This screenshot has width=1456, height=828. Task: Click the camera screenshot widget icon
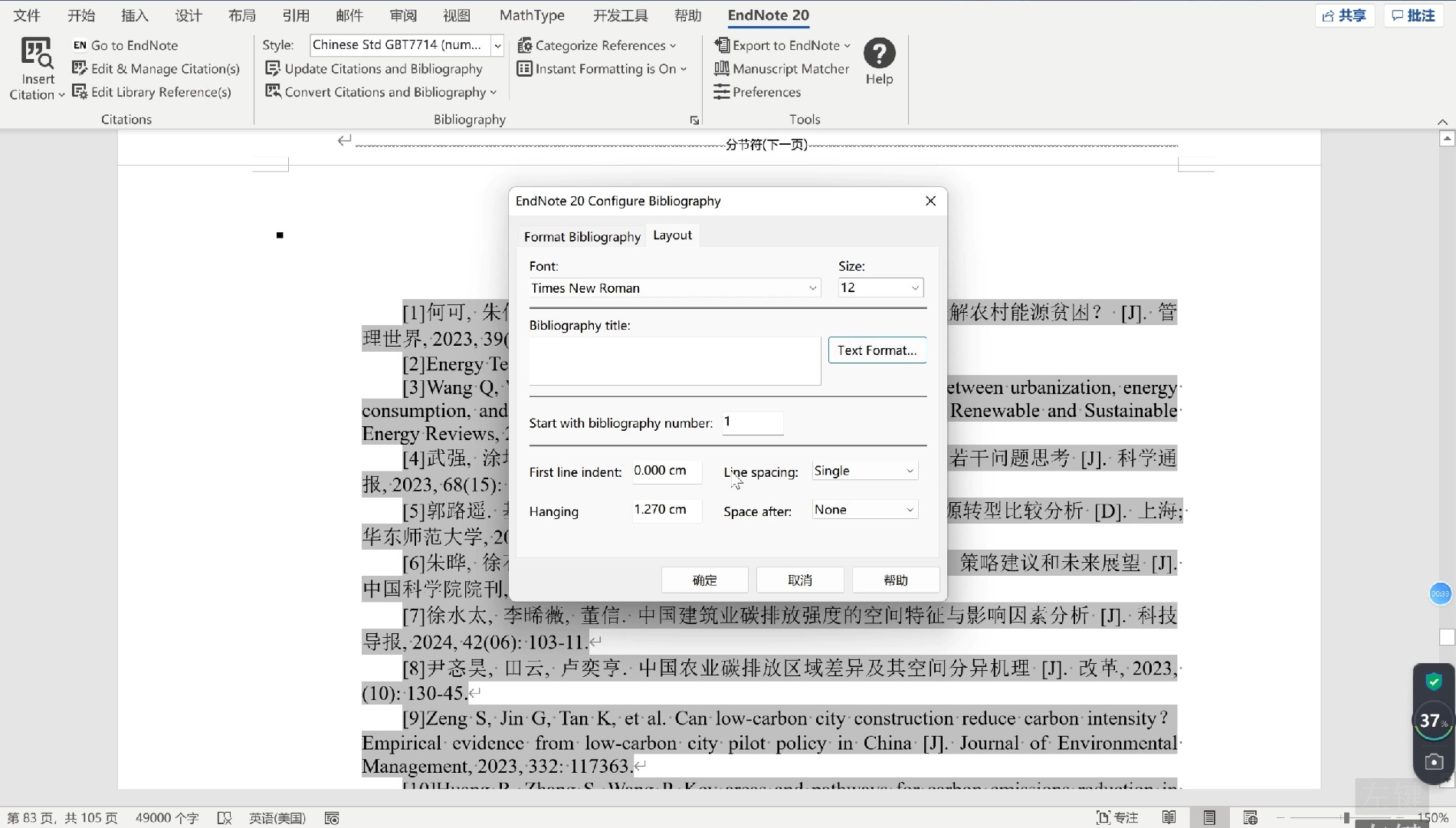pyautogui.click(x=1434, y=762)
